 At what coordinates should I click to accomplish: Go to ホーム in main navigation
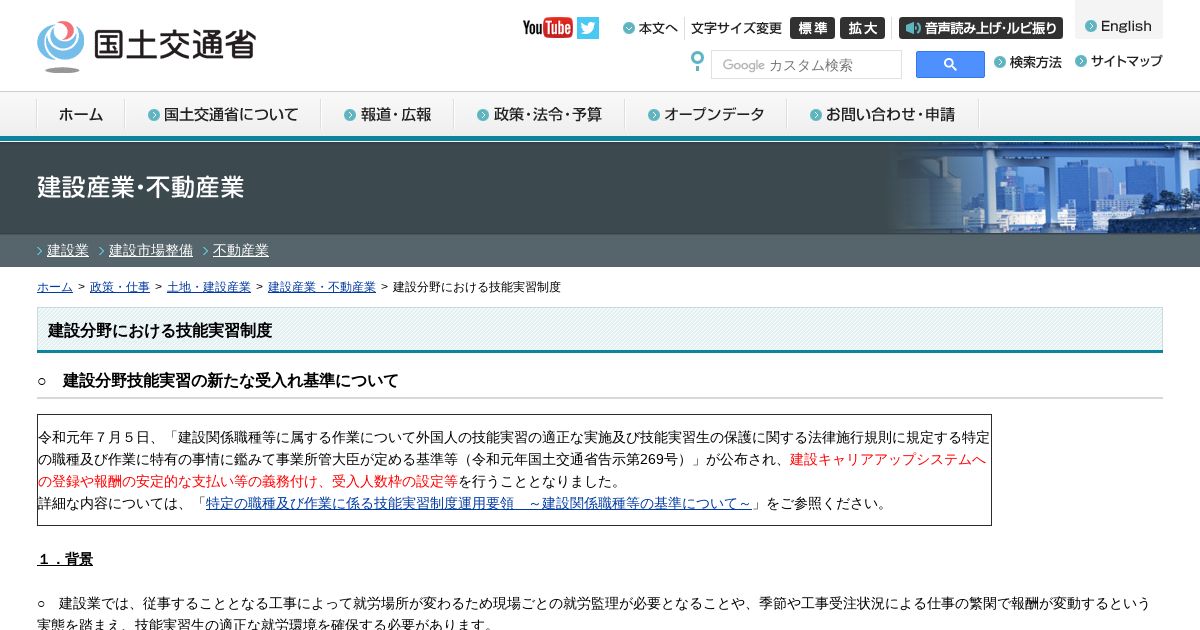click(81, 114)
